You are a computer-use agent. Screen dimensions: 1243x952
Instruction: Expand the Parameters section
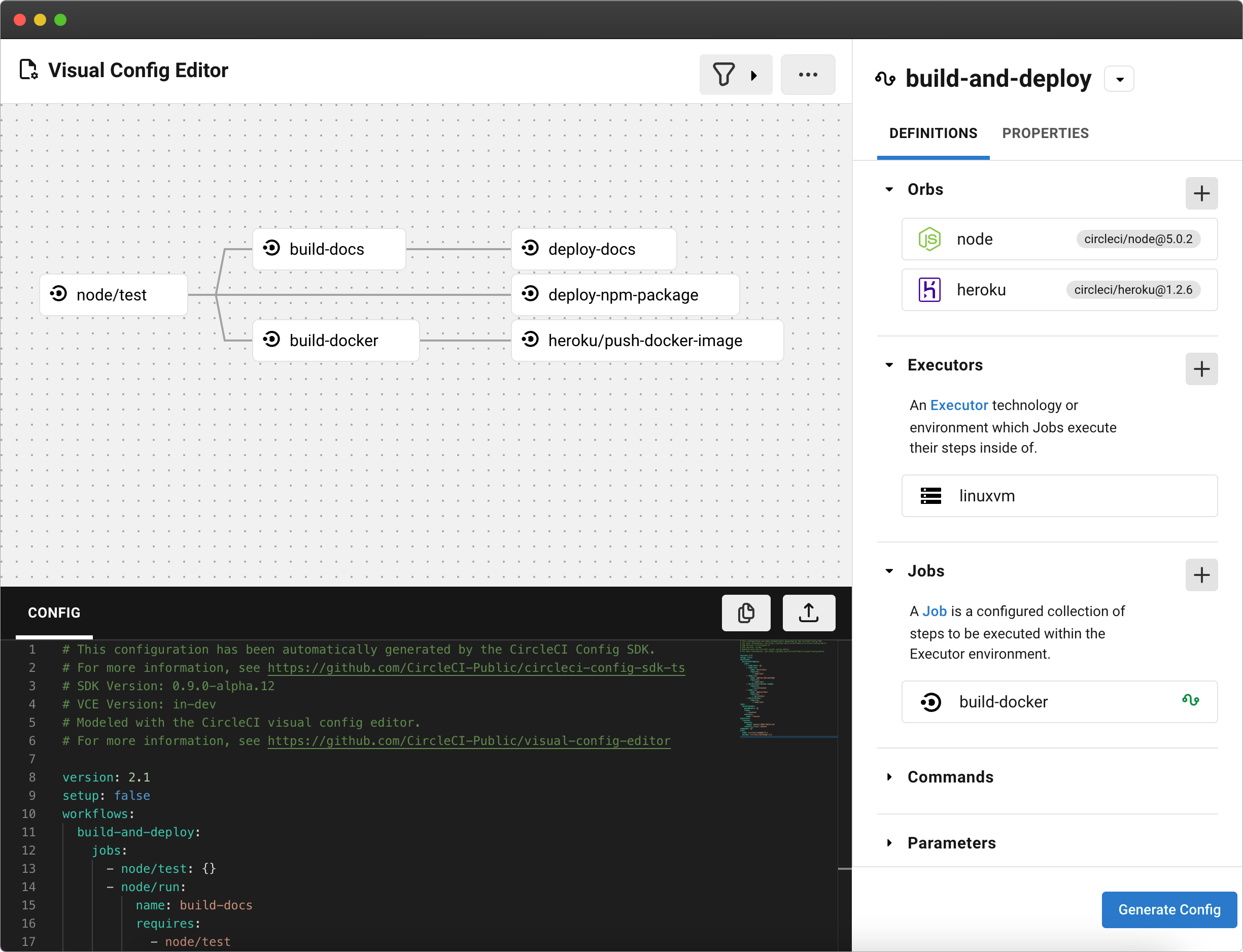[889, 843]
